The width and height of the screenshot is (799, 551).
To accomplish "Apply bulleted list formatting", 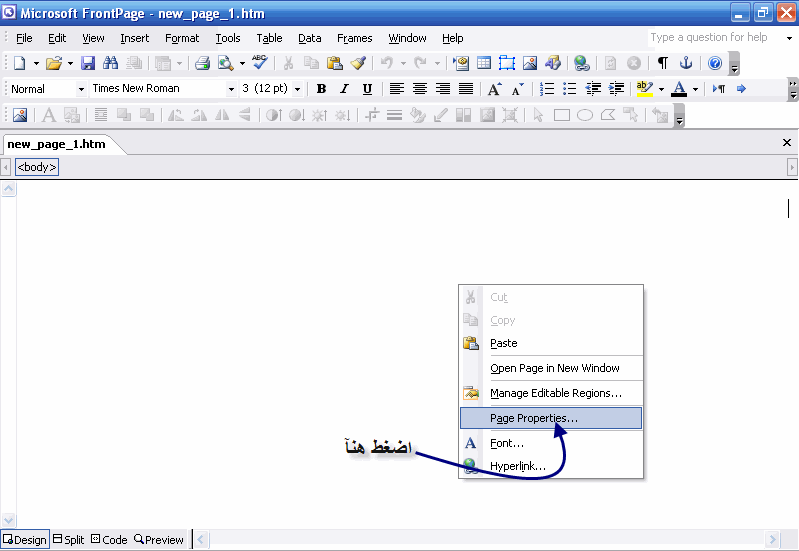I will (x=570, y=89).
